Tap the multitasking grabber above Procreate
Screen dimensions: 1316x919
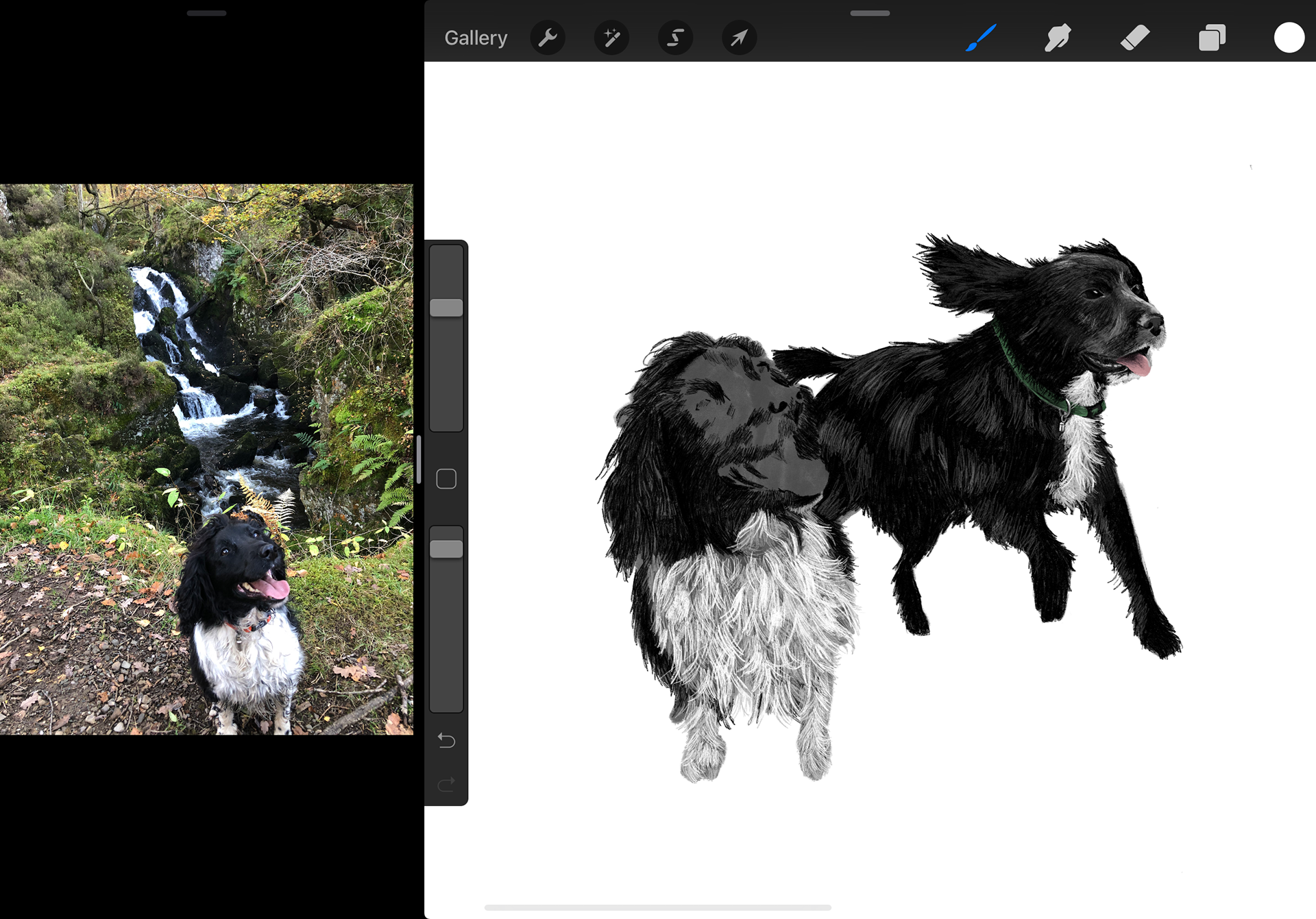tap(870, 13)
